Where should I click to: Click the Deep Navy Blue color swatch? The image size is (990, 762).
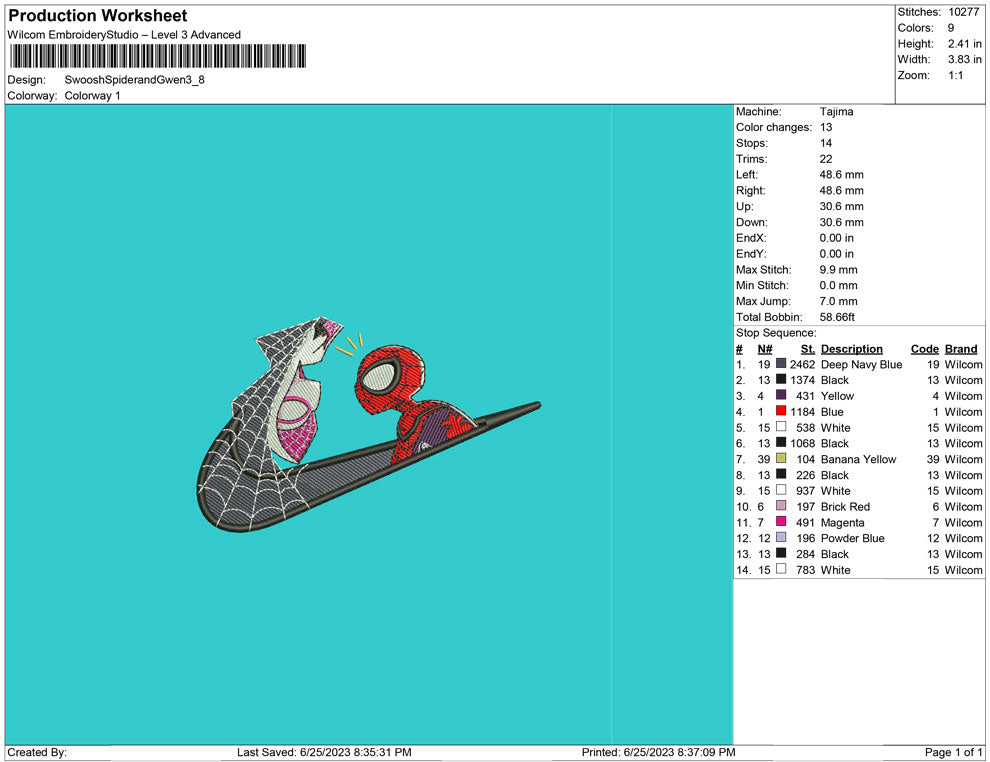coord(781,365)
